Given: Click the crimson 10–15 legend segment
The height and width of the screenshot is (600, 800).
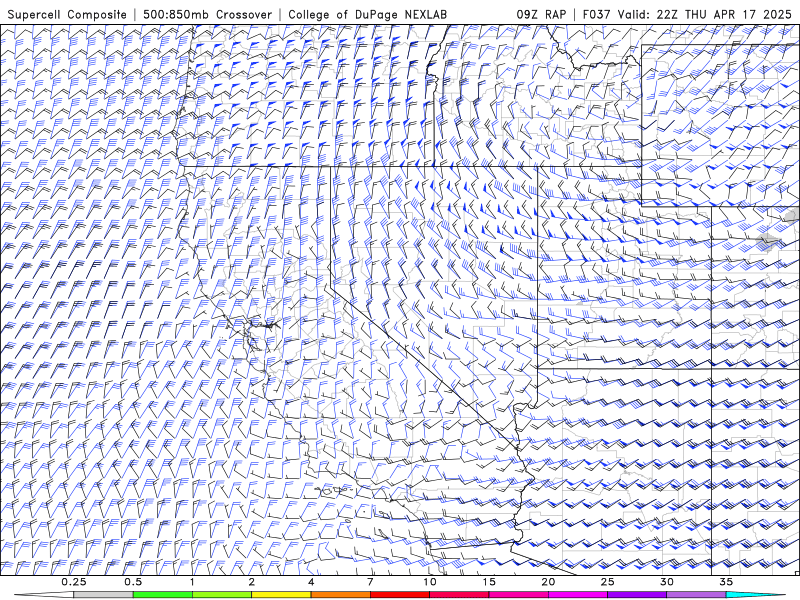Looking at the screenshot, I should point(459,595).
